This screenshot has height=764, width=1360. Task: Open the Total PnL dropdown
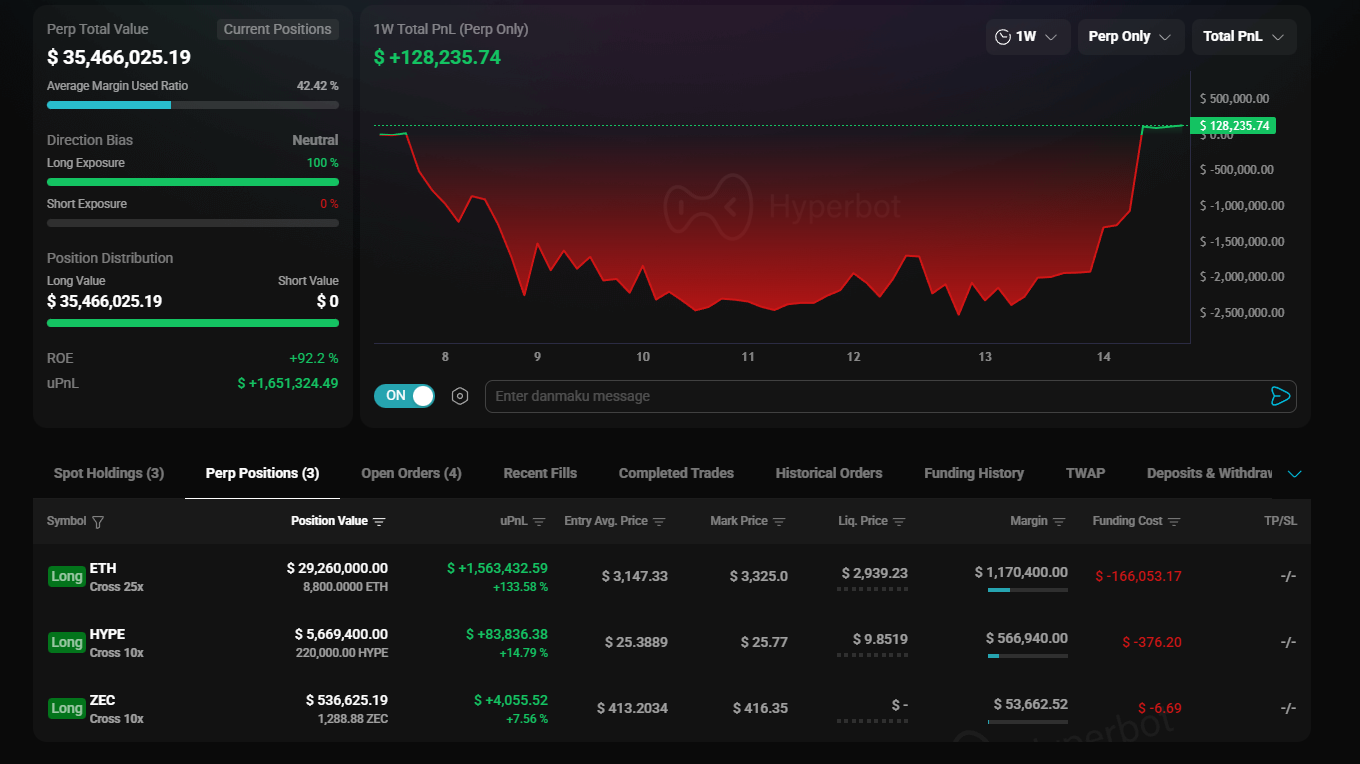[x=1243, y=37]
